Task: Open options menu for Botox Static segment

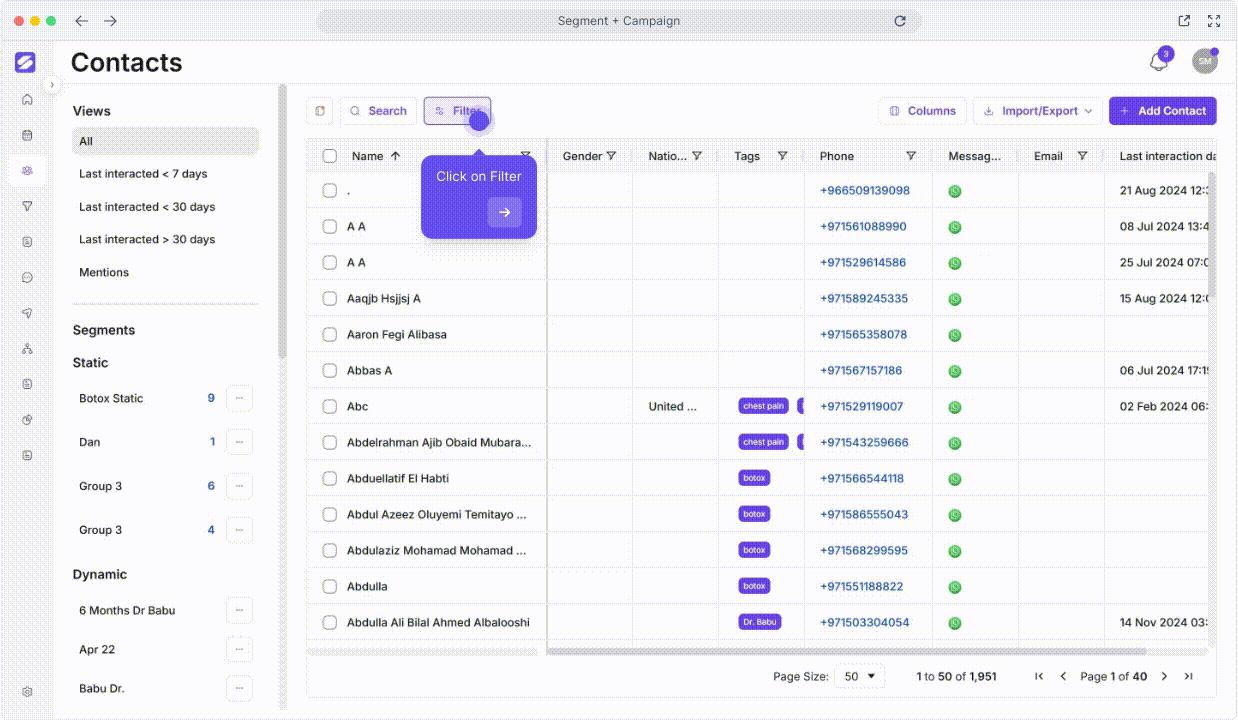Action: 239,398
